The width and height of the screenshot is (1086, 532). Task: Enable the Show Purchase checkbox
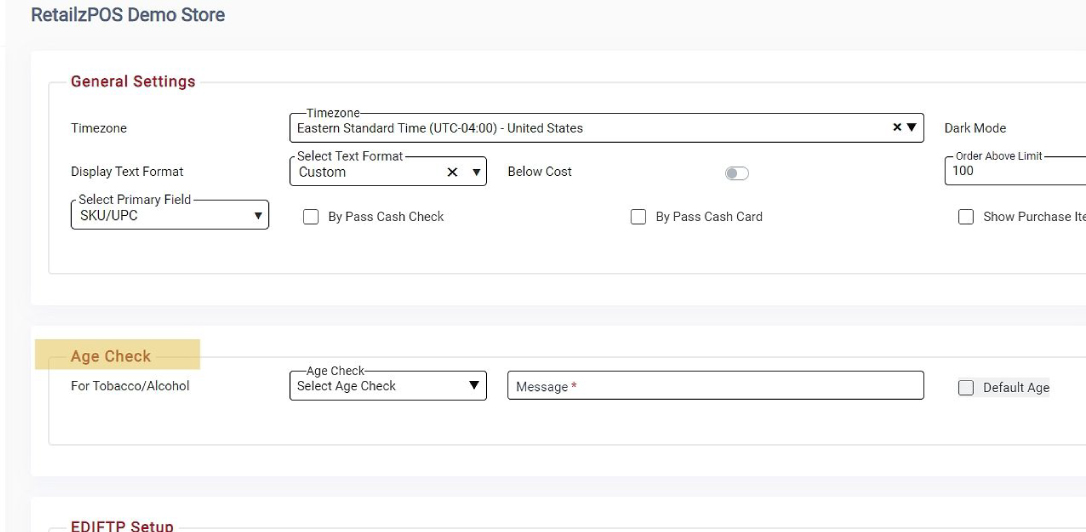[x=966, y=217]
